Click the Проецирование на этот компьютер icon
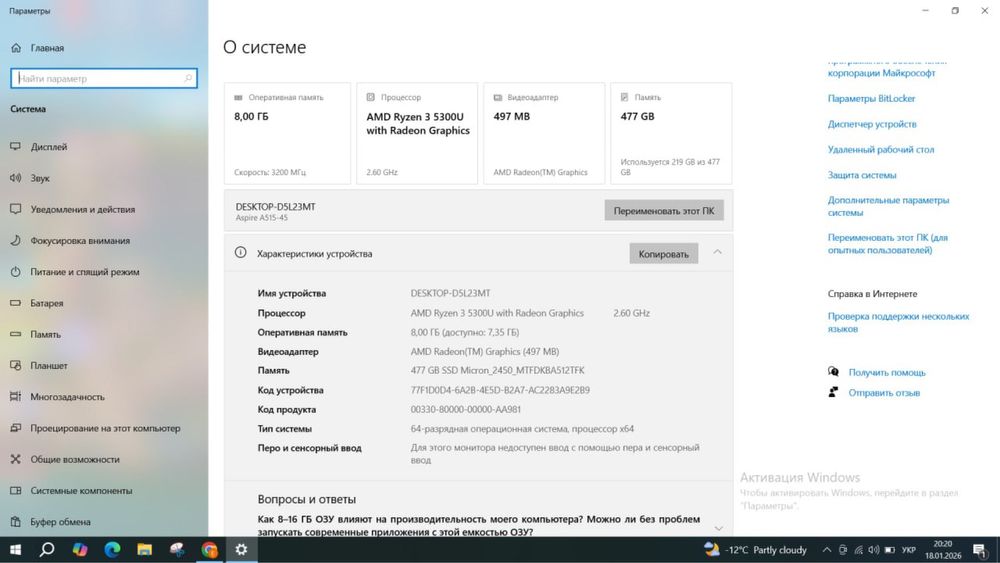Screen dimensions: 1000x563 [16, 428]
